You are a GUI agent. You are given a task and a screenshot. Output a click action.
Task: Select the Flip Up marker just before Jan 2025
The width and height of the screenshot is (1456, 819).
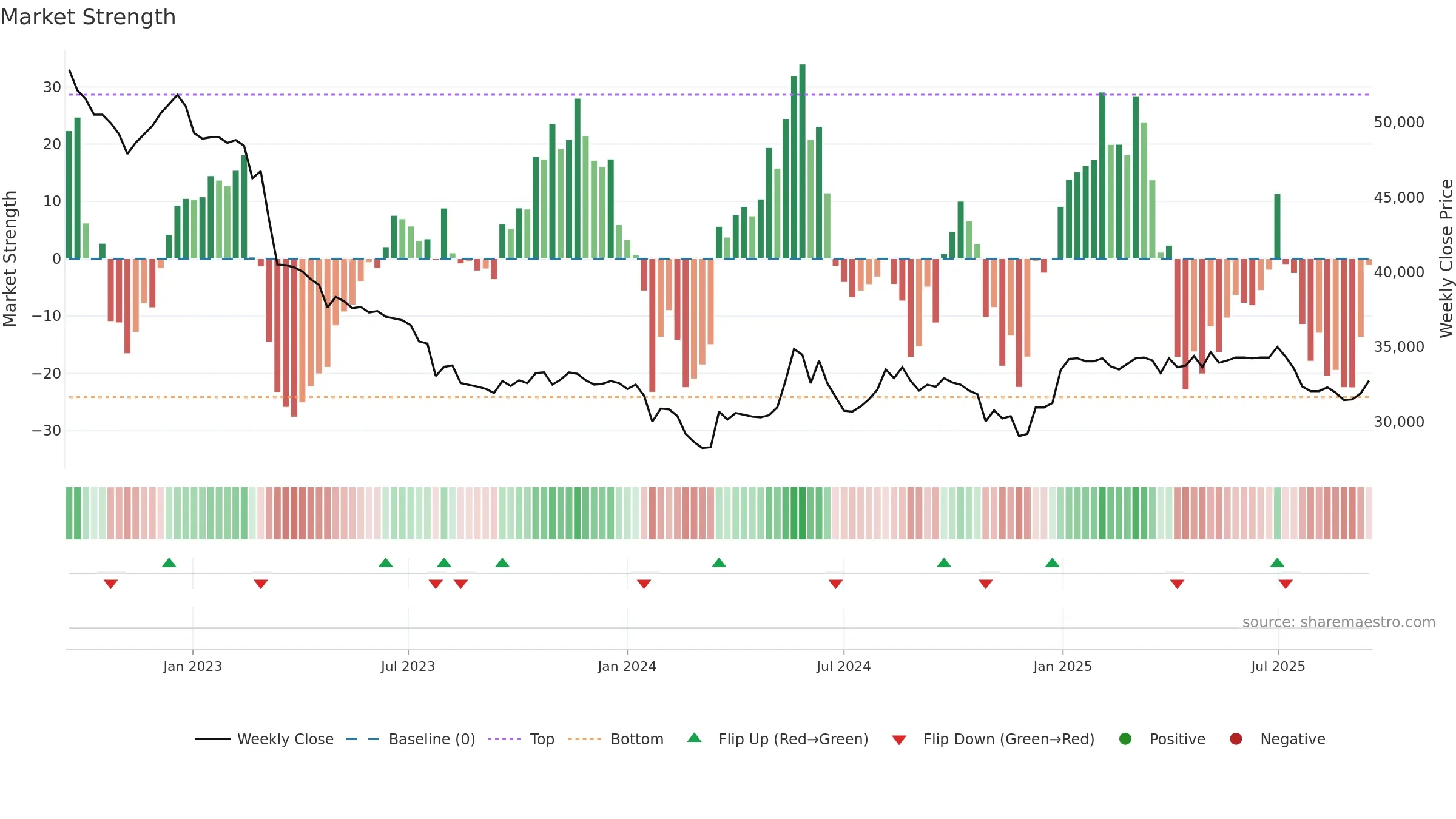(1053, 562)
